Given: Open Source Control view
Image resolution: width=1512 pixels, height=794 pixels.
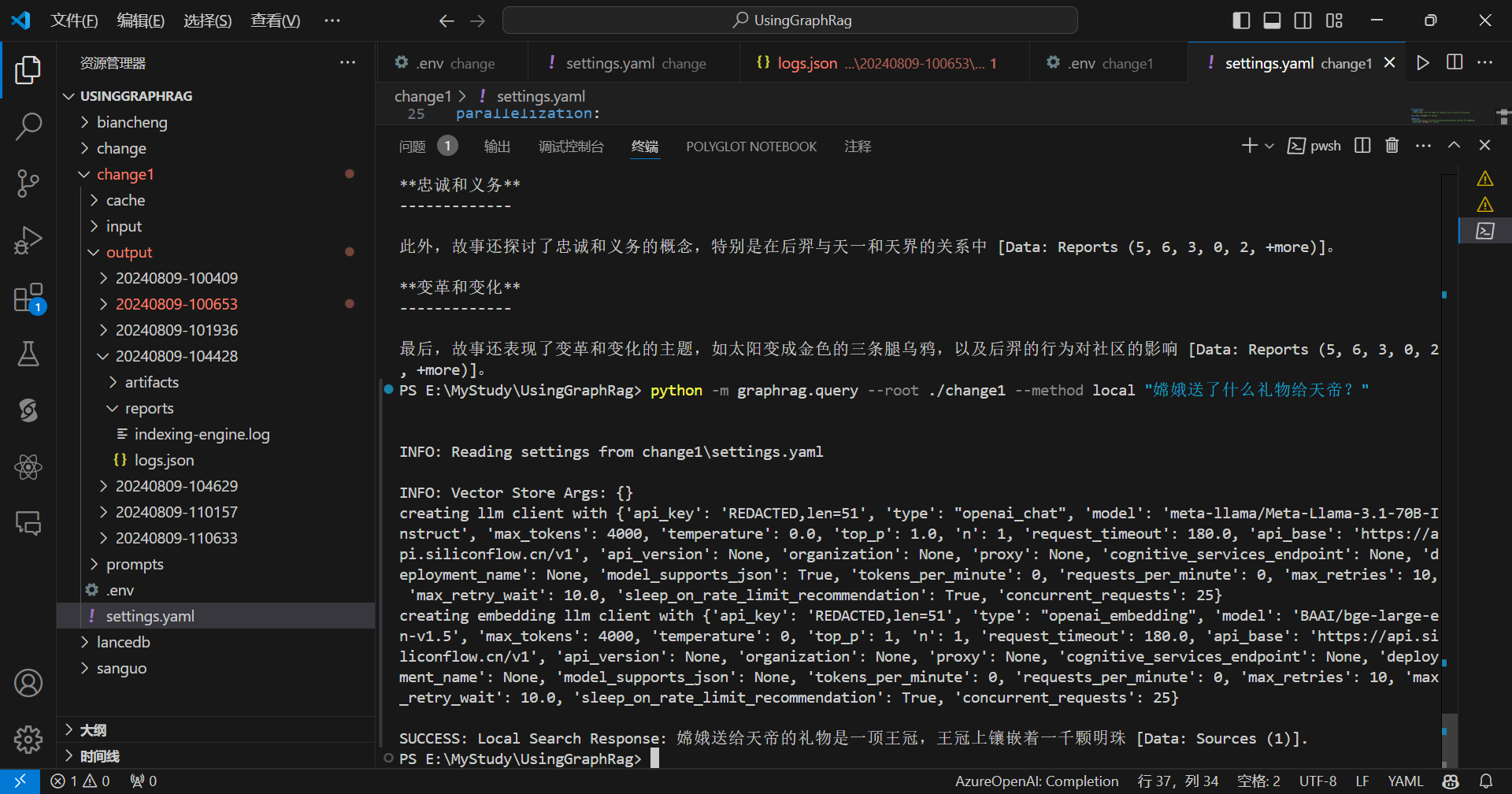Looking at the screenshot, I should [28, 183].
